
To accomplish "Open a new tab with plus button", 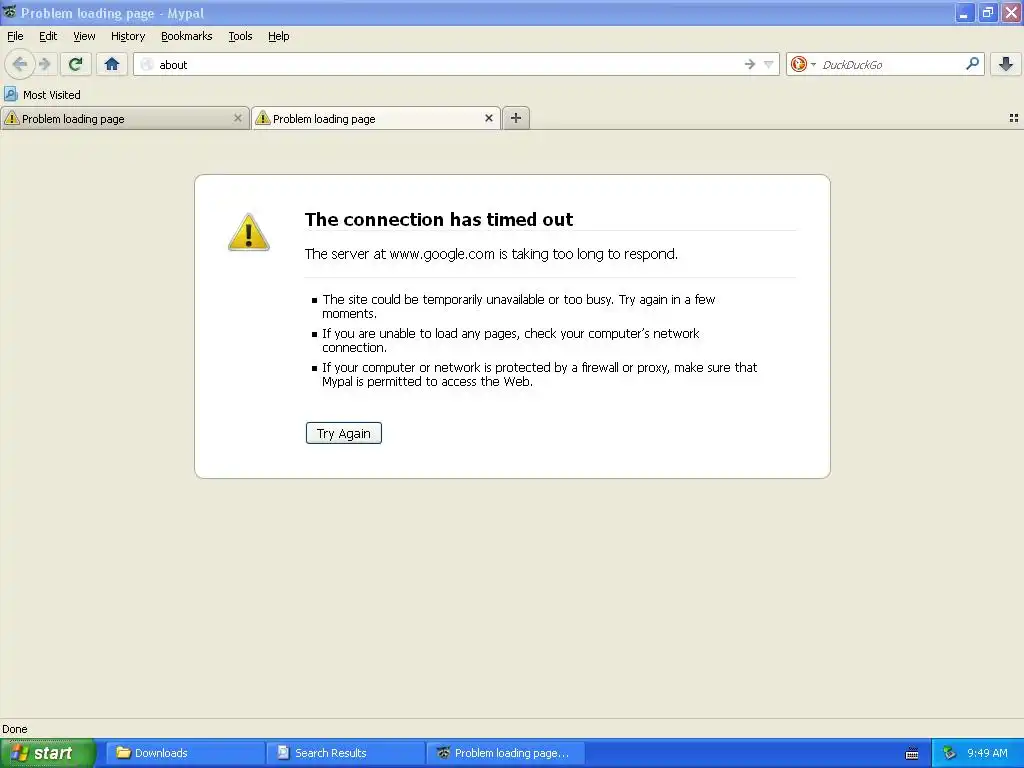I will tap(516, 118).
